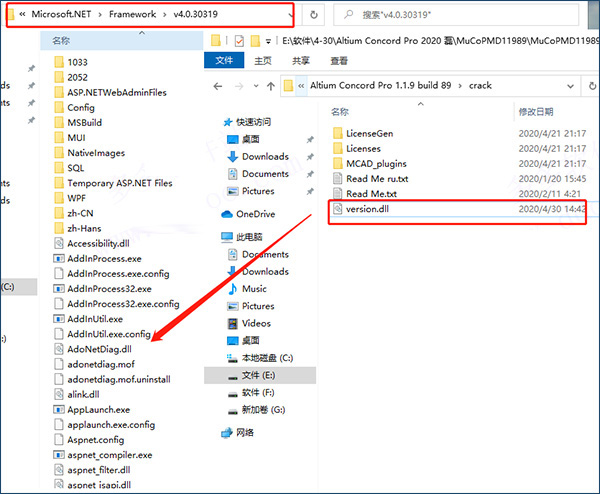Select 本地磁盘 (C:) drive

coord(260,358)
